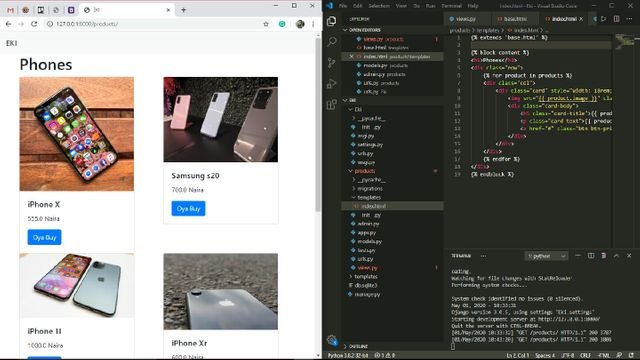Open a new Chrome tab with plus

tap(184, 10)
